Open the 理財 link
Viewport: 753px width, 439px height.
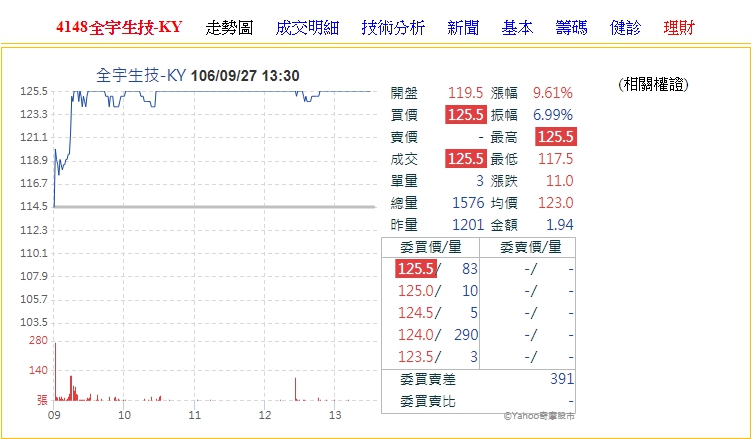(x=679, y=27)
